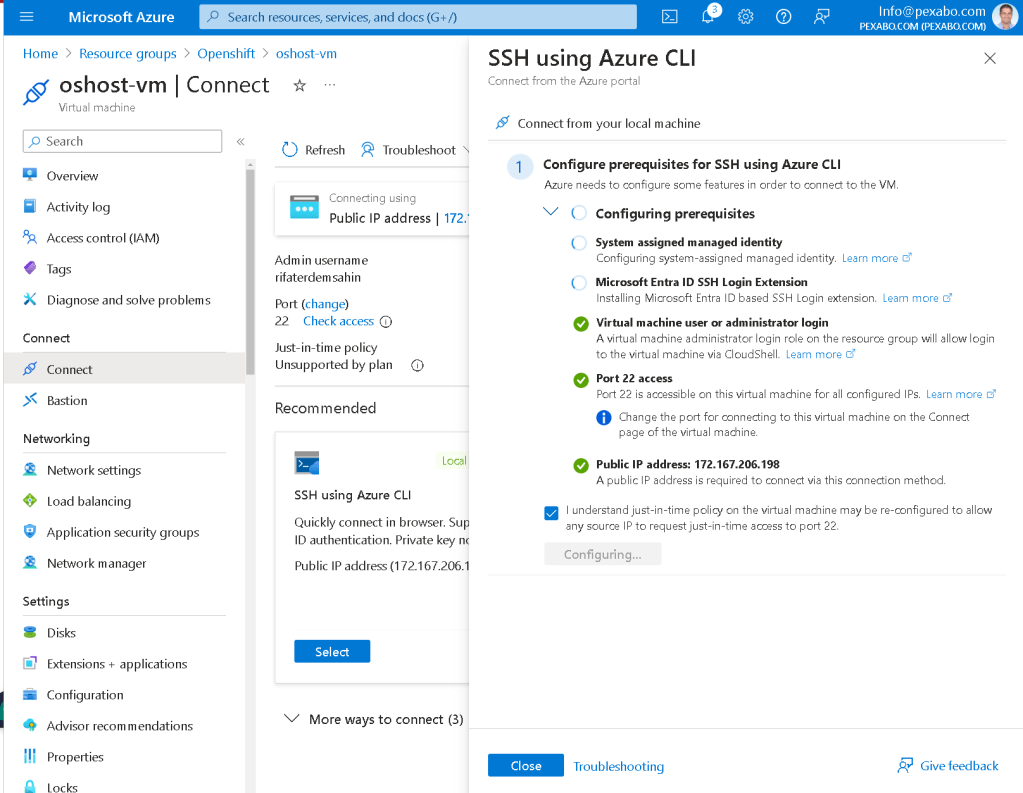The image size is (1023, 793).
Task: Click the Troubleshoot person icon
Action: tap(368, 150)
